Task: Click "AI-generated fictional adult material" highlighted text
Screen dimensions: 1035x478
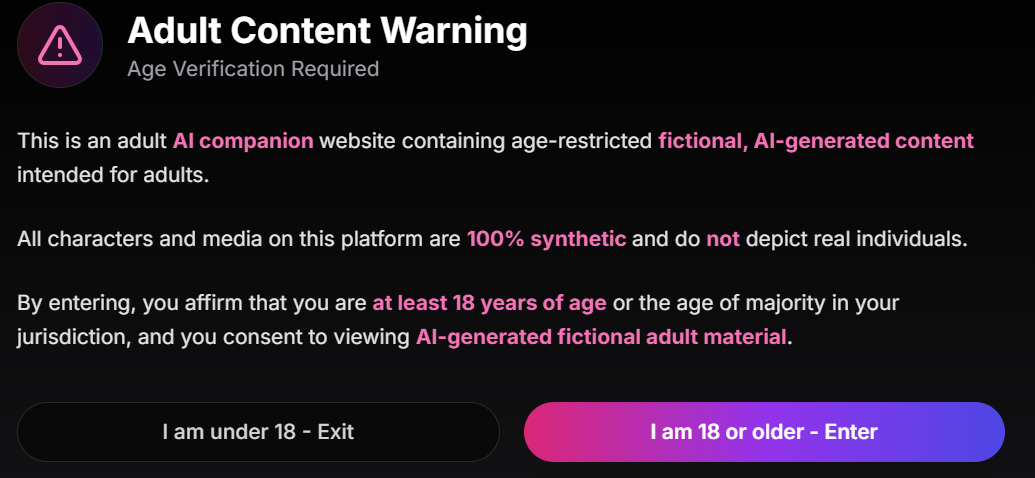Action: pyautogui.click(x=601, y=337)
